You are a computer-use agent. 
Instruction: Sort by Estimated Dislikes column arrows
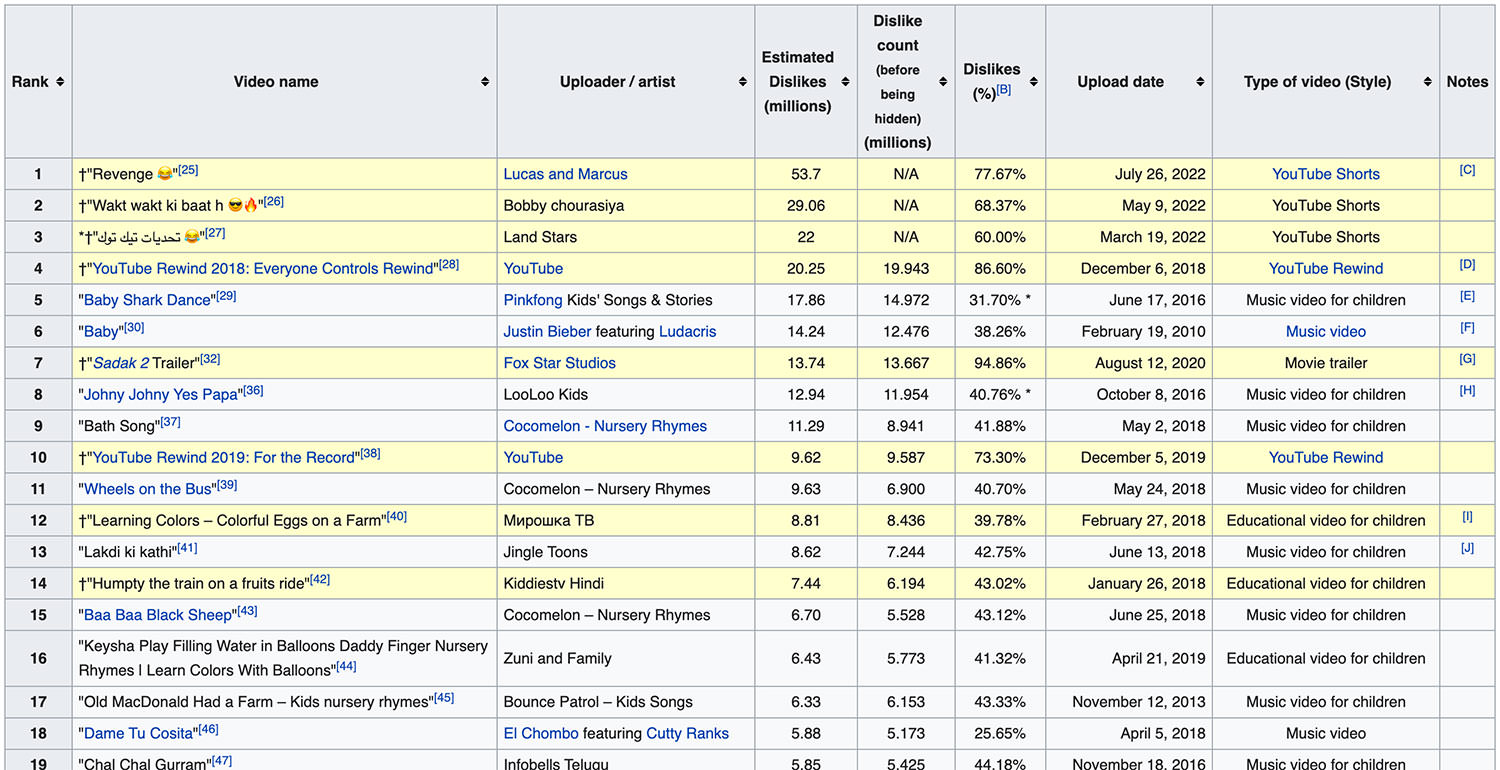pos(845,82)
